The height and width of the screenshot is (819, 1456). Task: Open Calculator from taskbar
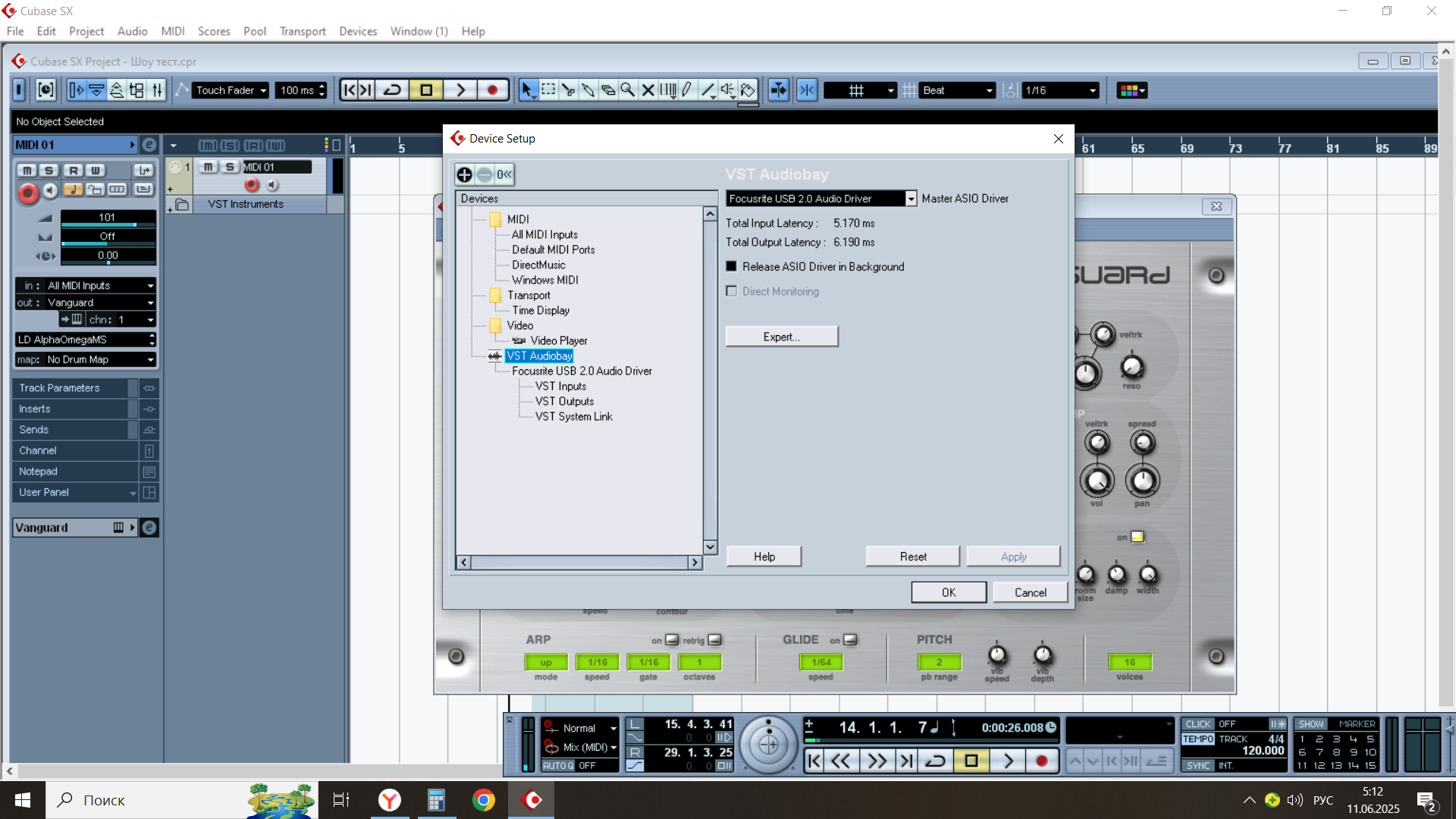(x=436, y=800)
